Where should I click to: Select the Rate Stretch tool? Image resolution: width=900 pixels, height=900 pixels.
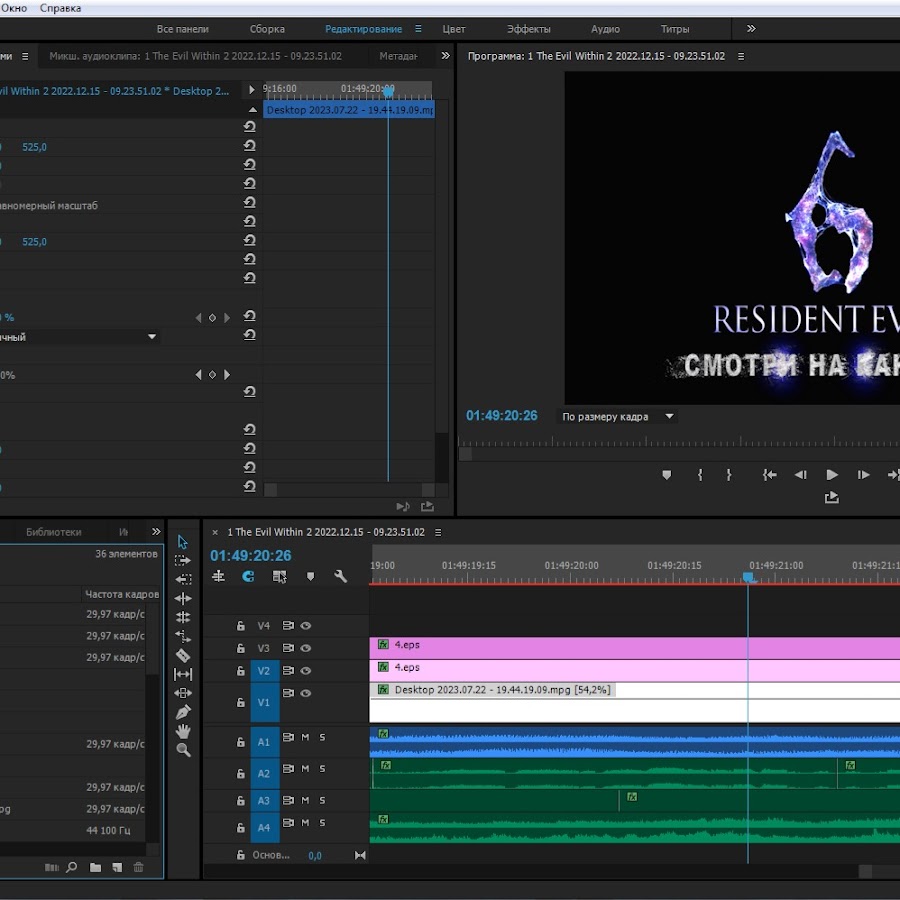pyautogui.click(x=183, y=637)
